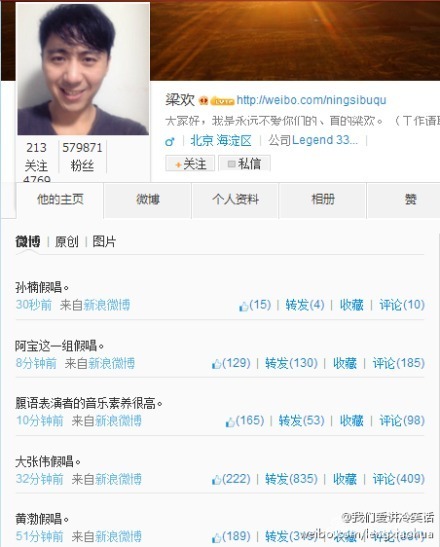
Task: Filter posts by 图片
Action: tap(104, 241)
